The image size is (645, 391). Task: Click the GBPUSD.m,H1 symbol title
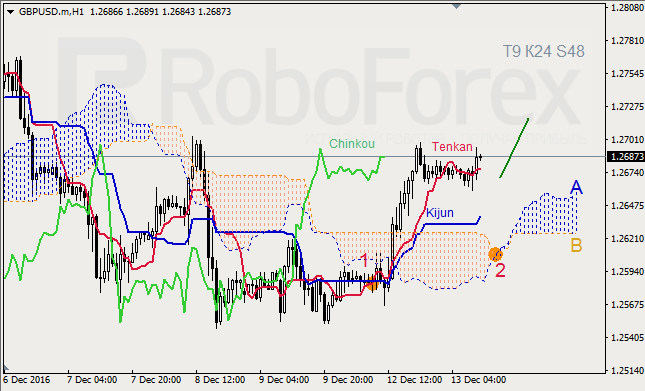[x=51, y=12]
